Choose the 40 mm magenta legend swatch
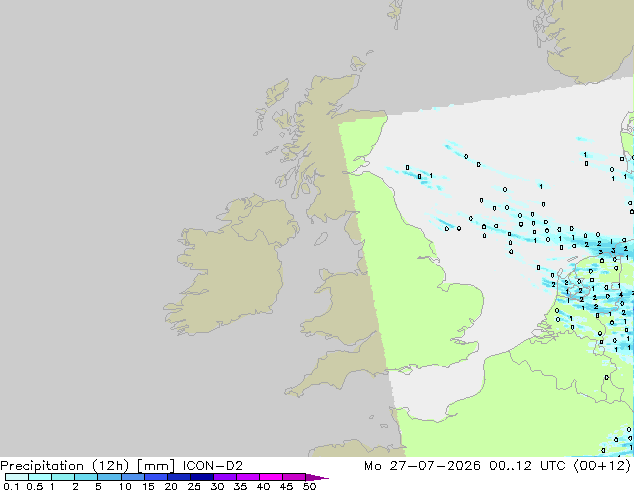The height and width of the screenshot is (490, 634). [271, 477]
